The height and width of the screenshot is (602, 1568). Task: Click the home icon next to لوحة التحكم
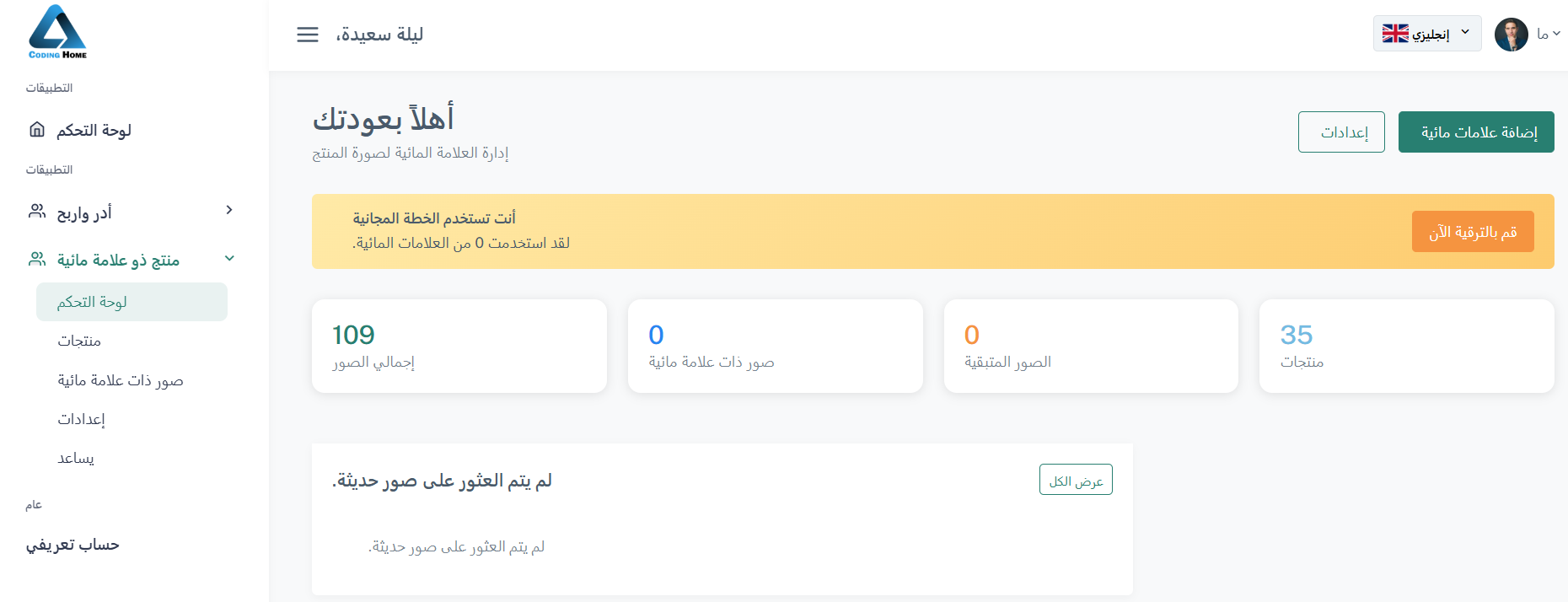(35, 128)
